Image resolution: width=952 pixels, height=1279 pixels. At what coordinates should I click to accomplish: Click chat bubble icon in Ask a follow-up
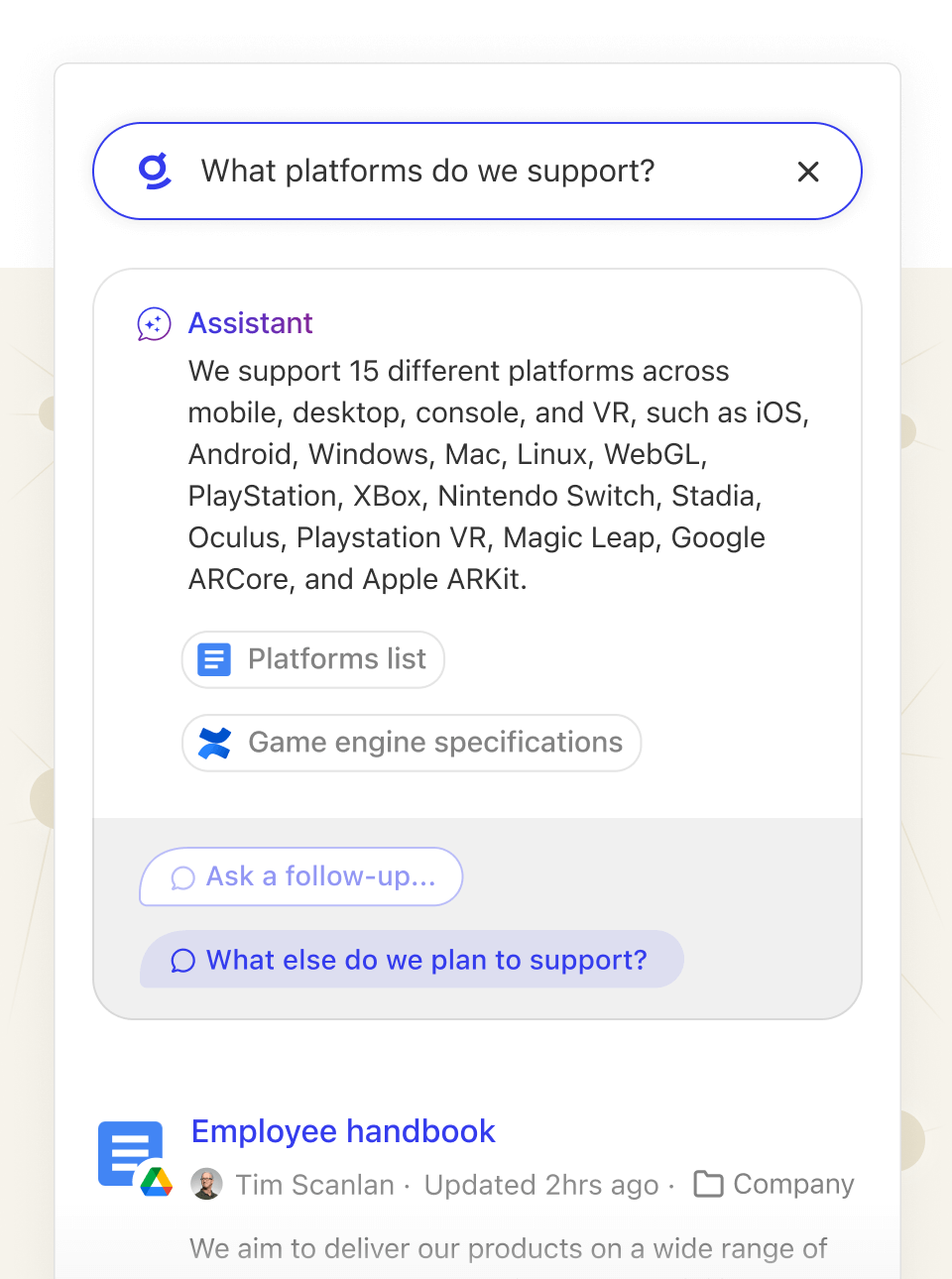[x=182, y=878]
